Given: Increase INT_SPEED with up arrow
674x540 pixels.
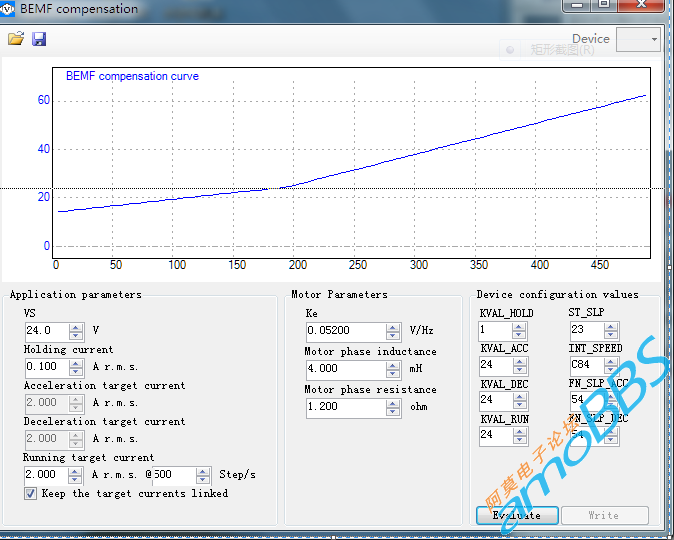Looking at the screenshot, I should click(x=611, y=362).
